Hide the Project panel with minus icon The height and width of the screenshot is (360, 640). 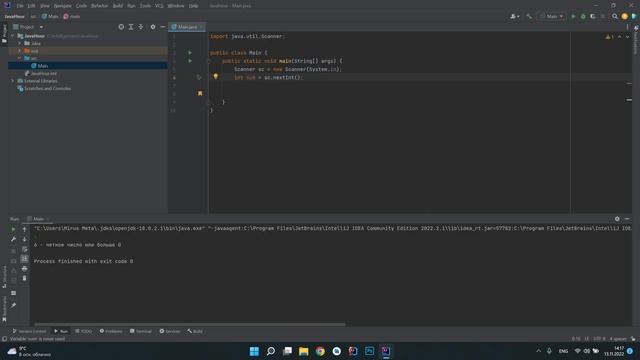[x=162, y=27]
